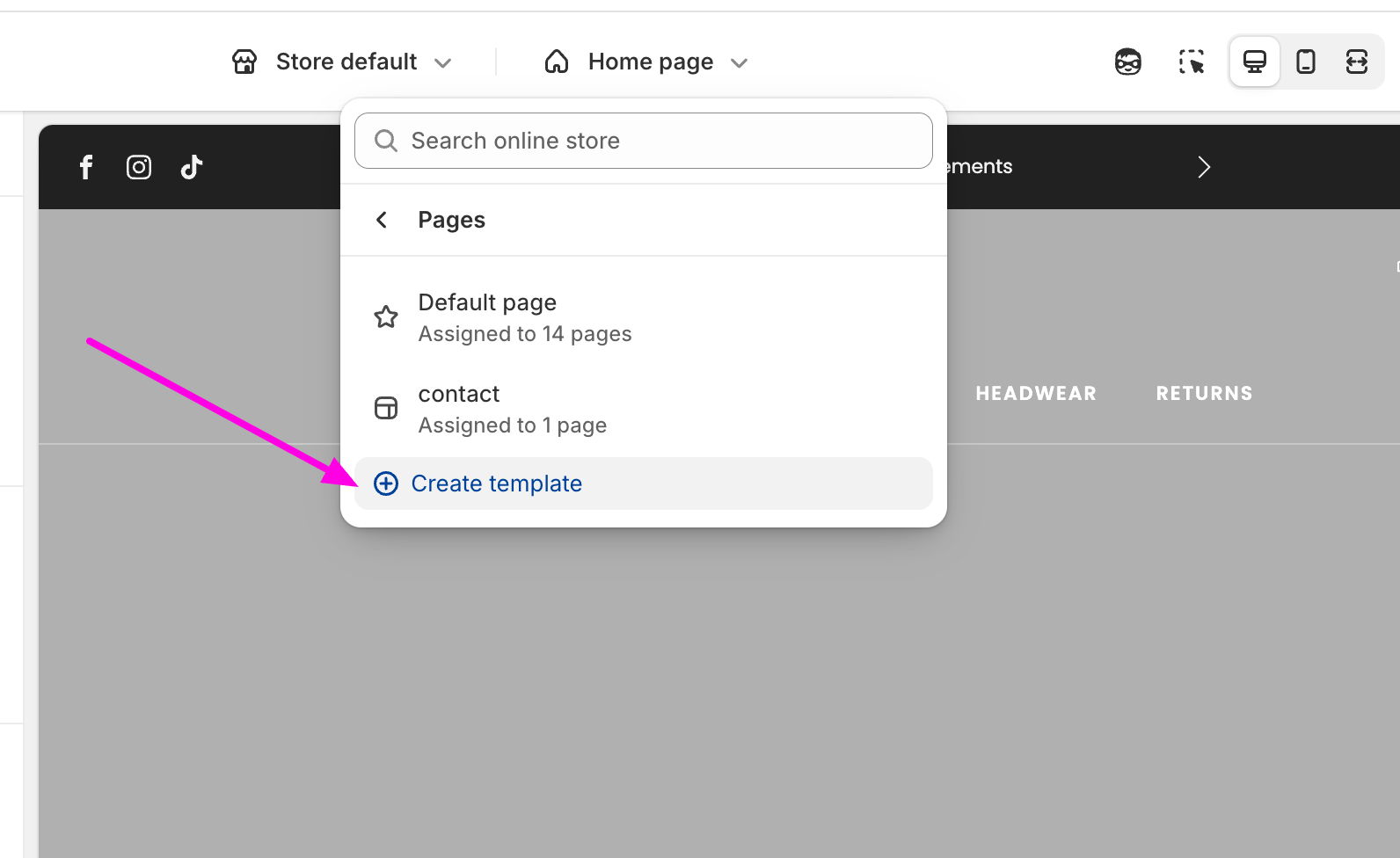Click 'Assigned to 14 pages' text
Screen dimensions: 1400x858
point(525,334)
